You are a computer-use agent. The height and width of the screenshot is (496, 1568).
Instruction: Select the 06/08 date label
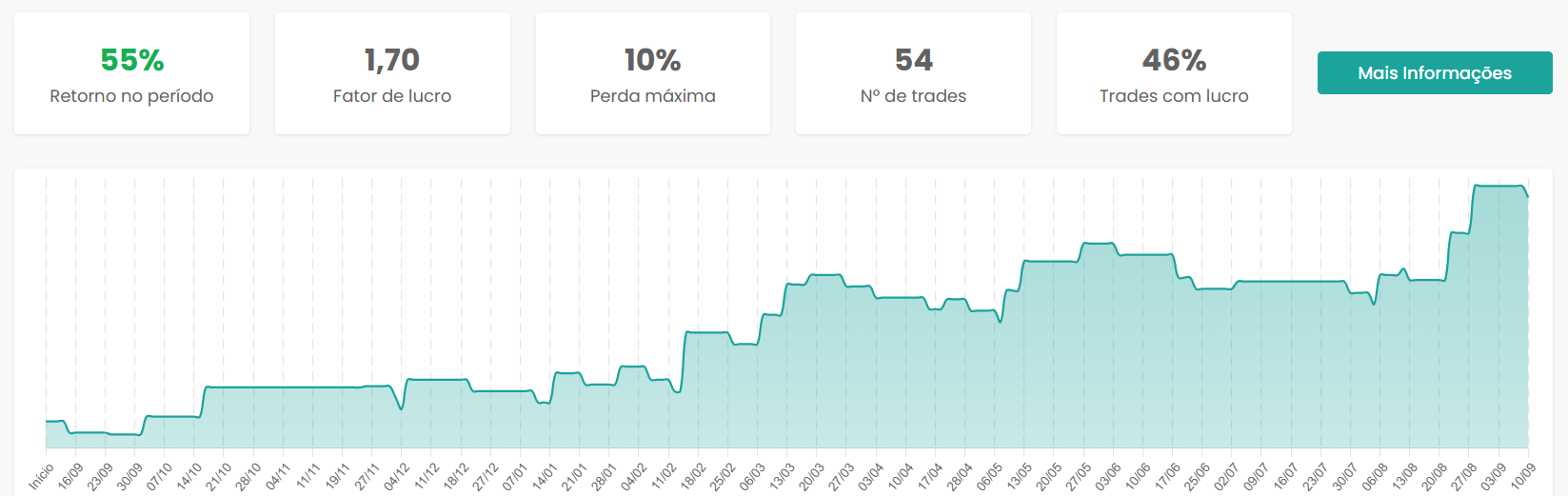click(1375, 476)
